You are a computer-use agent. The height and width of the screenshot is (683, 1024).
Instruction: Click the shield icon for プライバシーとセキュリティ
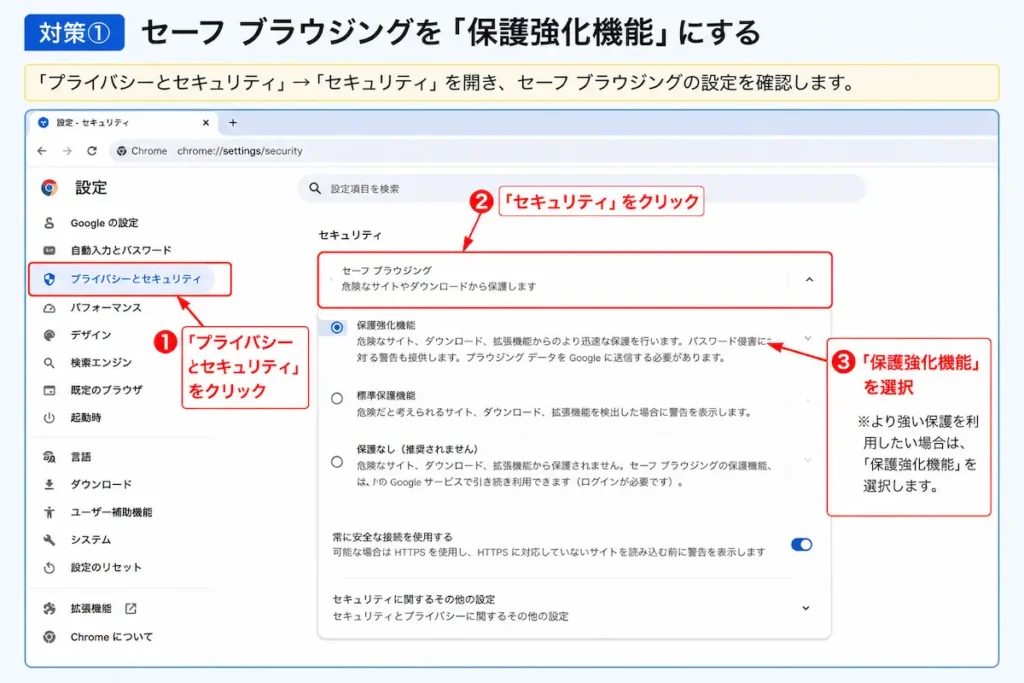tap(49, 279)
